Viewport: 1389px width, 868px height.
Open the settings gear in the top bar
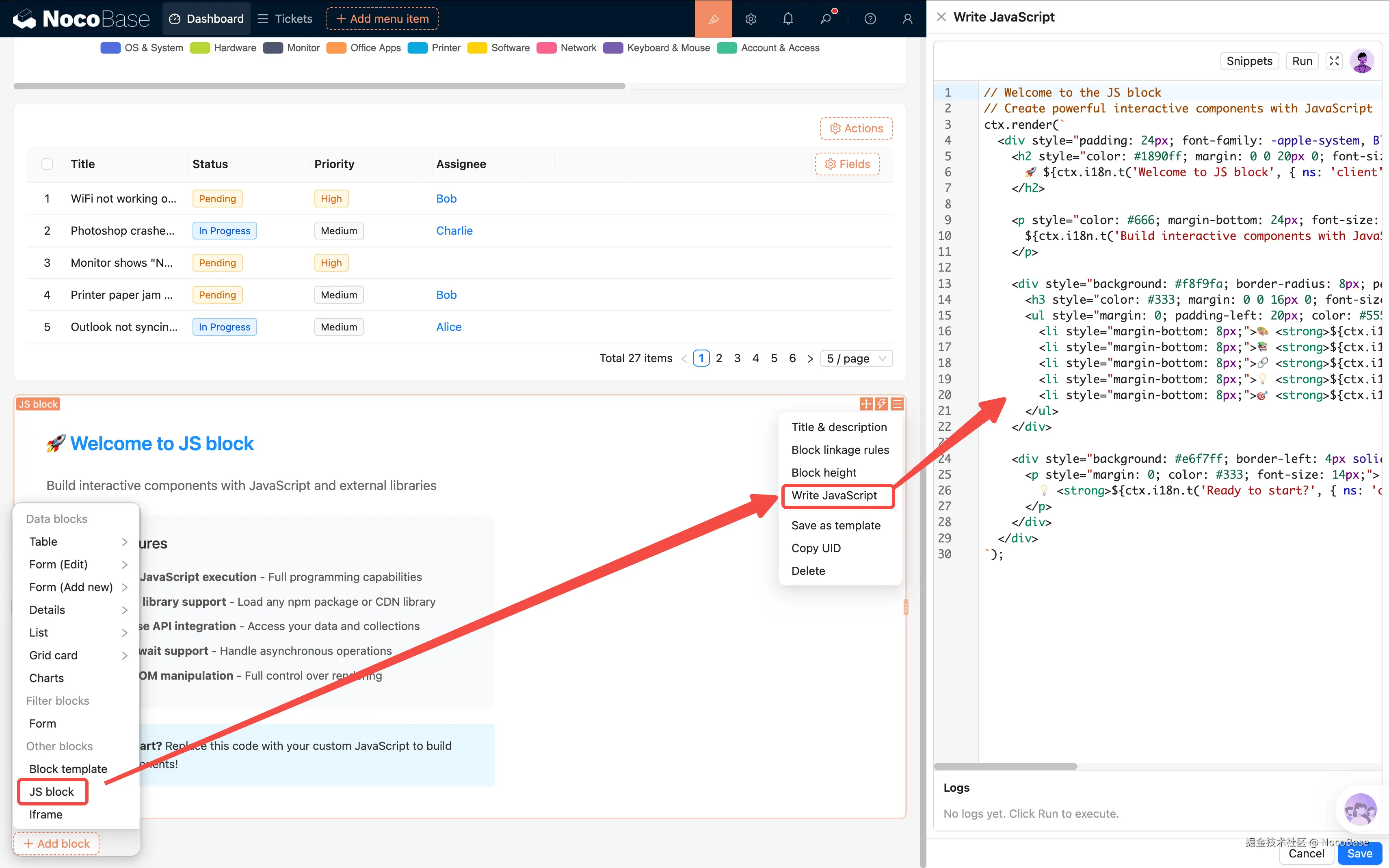[x=751, y=19]
